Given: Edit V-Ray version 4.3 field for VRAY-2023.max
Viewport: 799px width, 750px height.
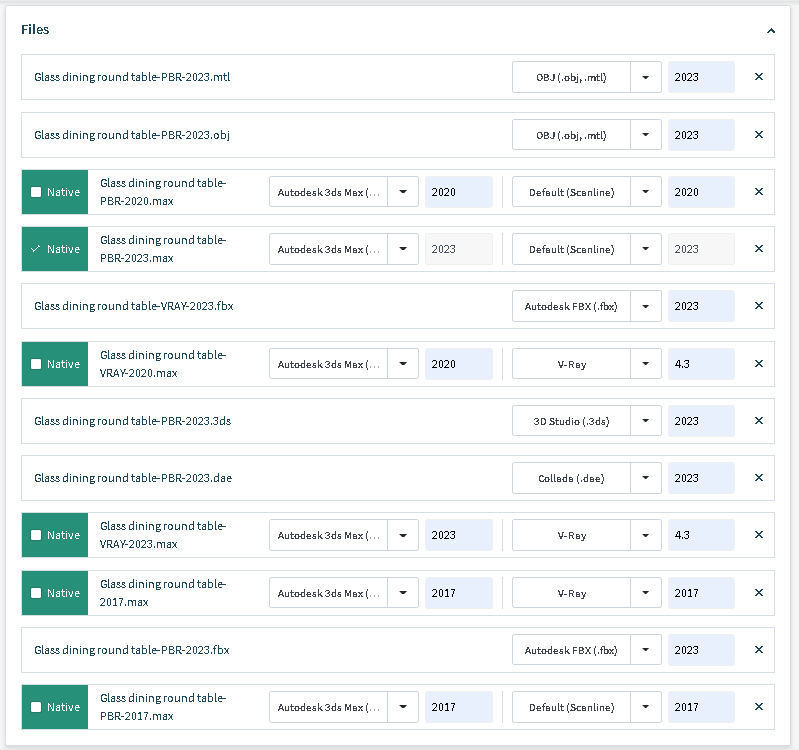Looking at the screenshot, I should [x=700, y=535].
